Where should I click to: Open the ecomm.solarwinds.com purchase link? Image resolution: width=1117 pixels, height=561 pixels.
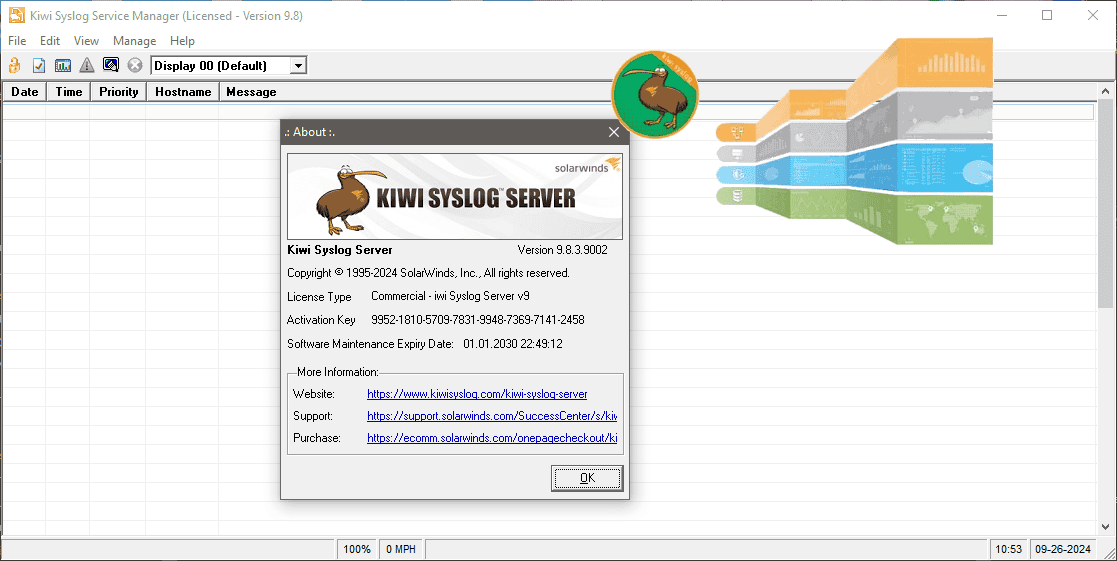pos(491,438)
